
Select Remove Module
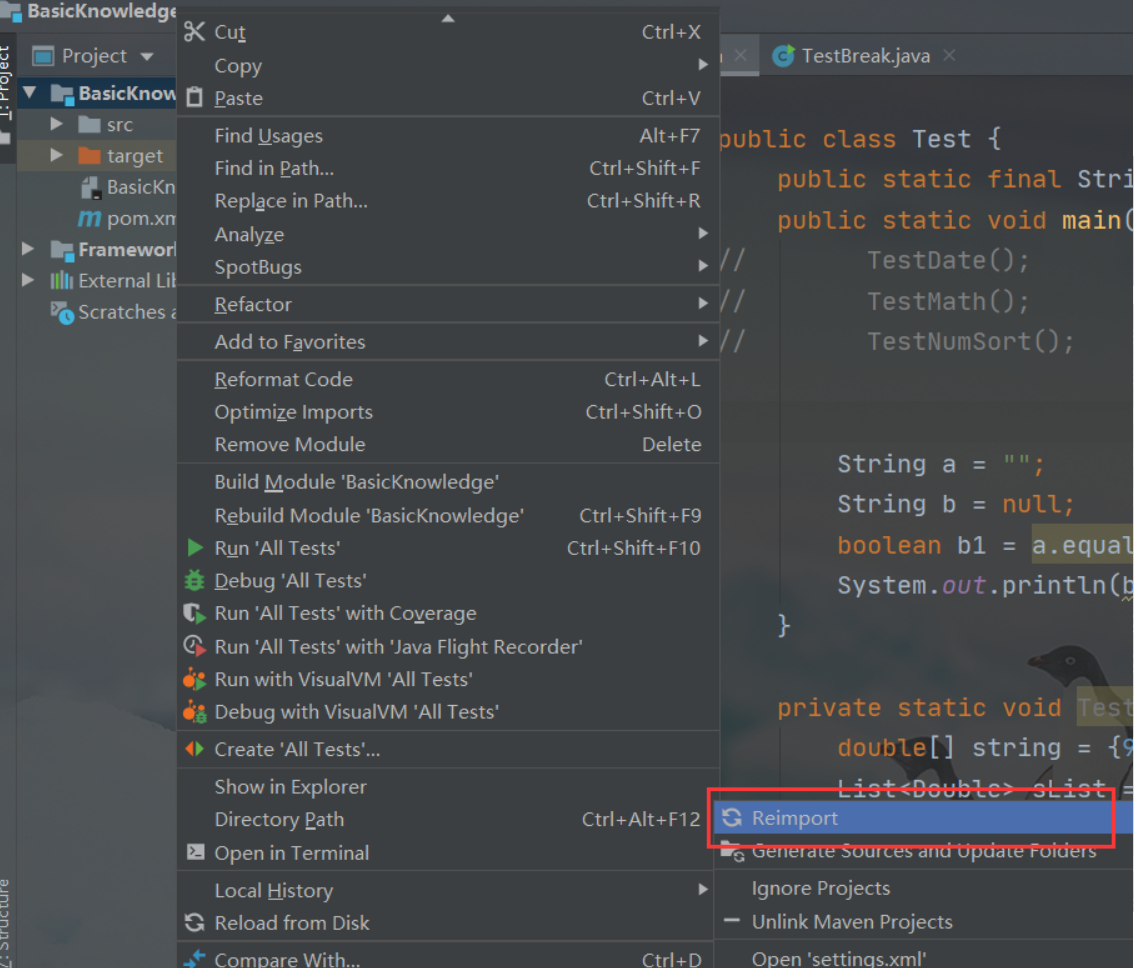(x=448, y=444)
